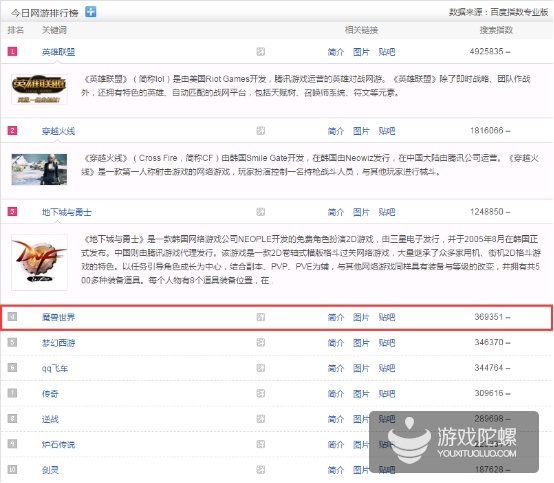The width and height of the screenshot is (554, 483).
Task: Open the qq飞车 keyword link
Action: click(x=55, y=368)
